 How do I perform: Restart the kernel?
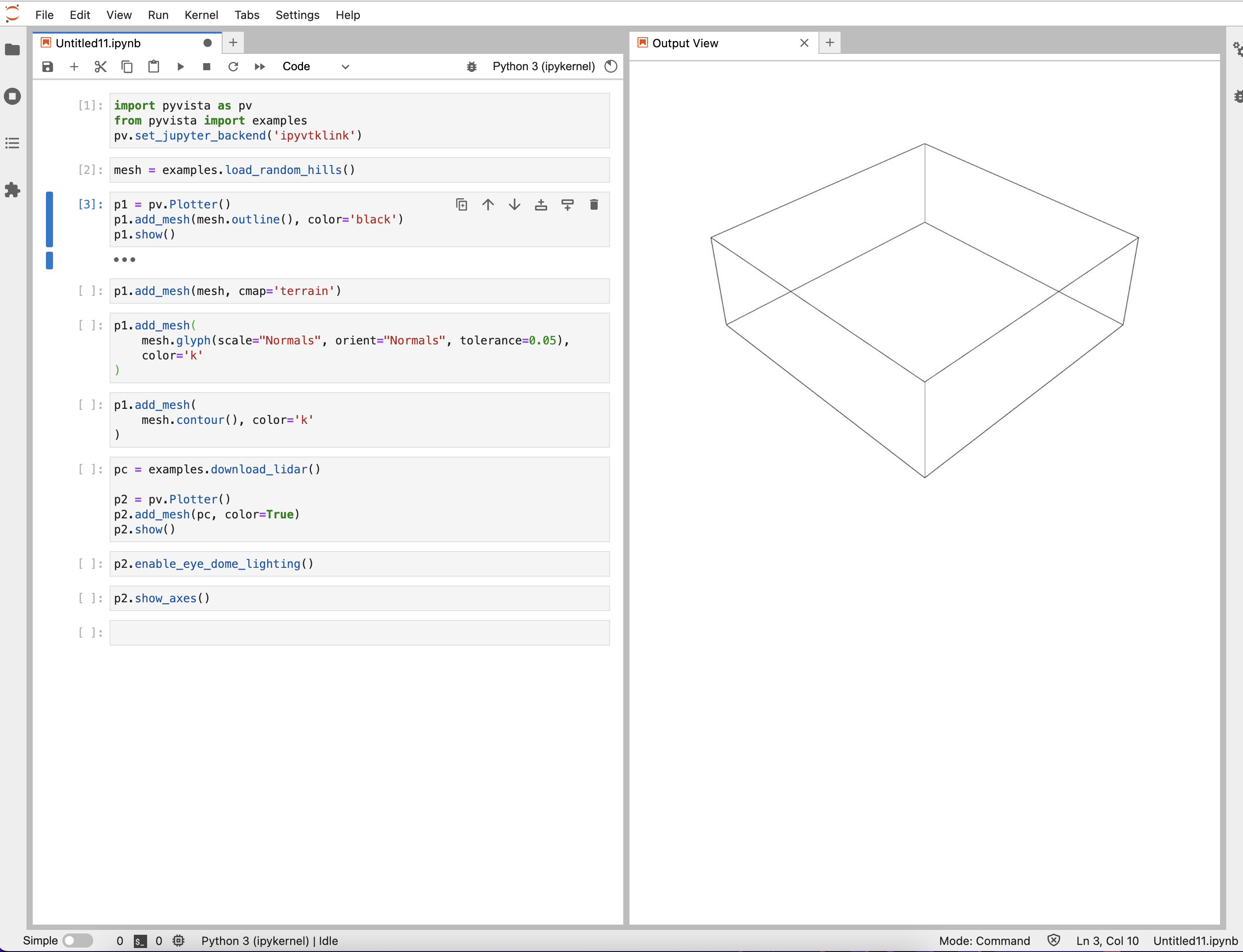(x=233, y=66)
